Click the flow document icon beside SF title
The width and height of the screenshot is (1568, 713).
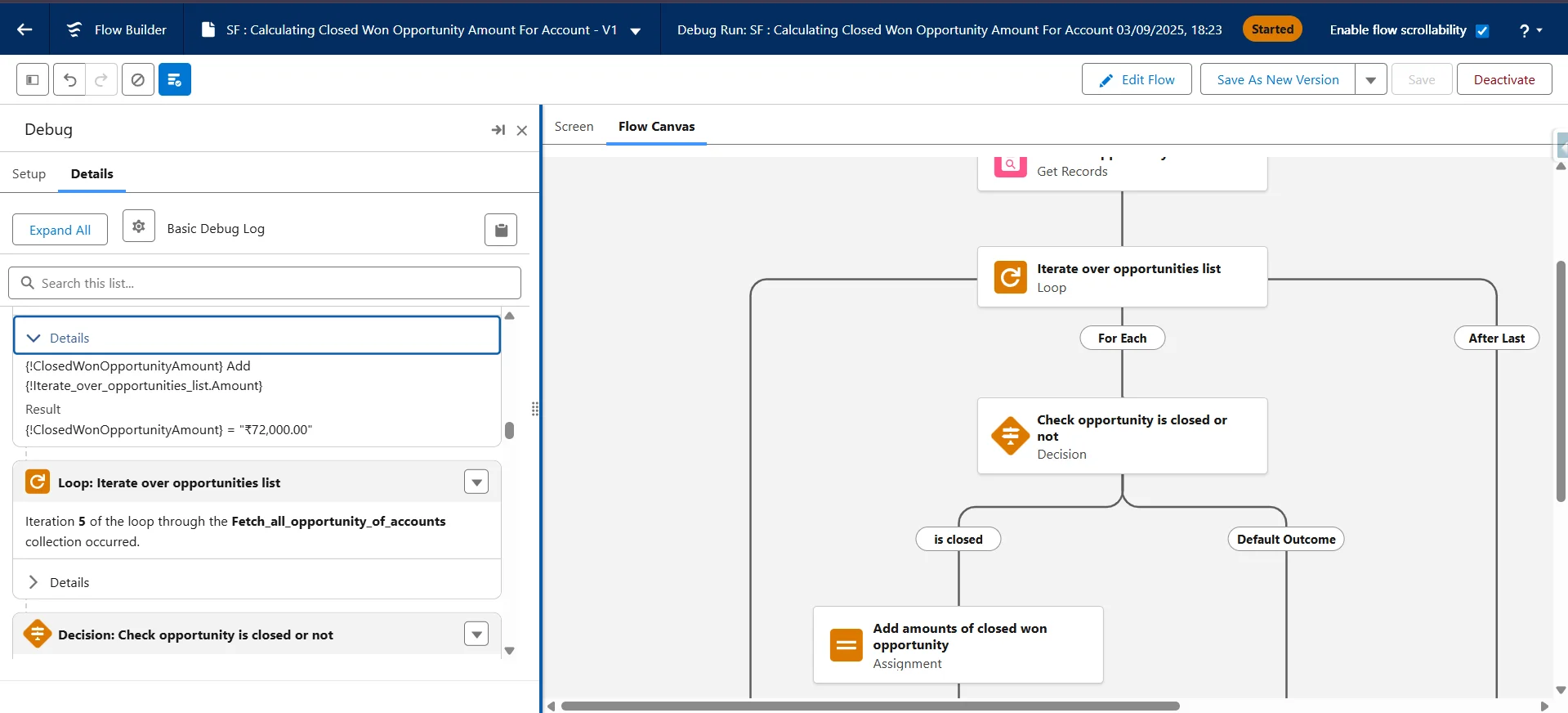click(208, 29)
